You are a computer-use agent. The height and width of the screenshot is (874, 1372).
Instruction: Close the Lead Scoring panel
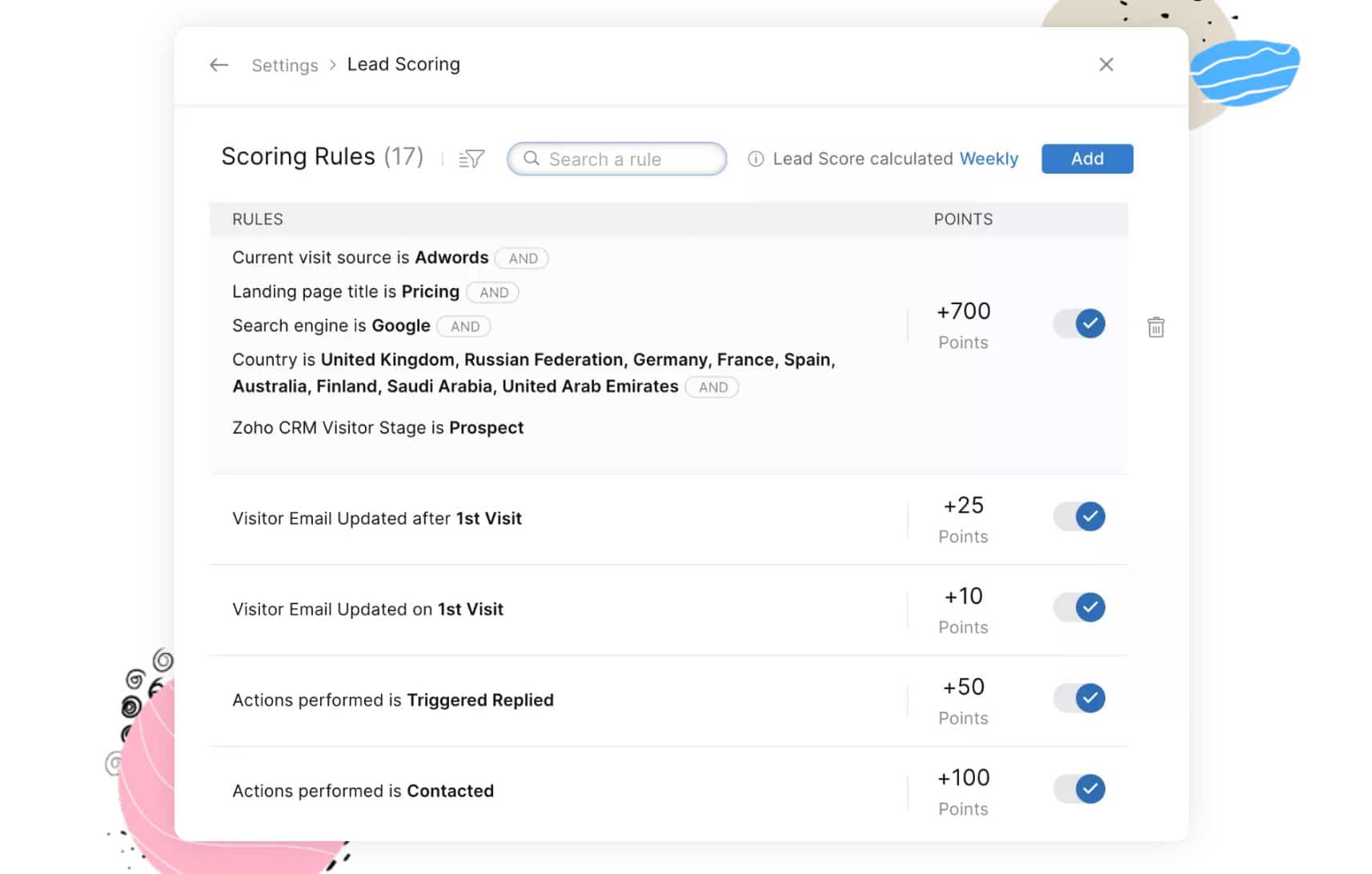(1105, 65)
